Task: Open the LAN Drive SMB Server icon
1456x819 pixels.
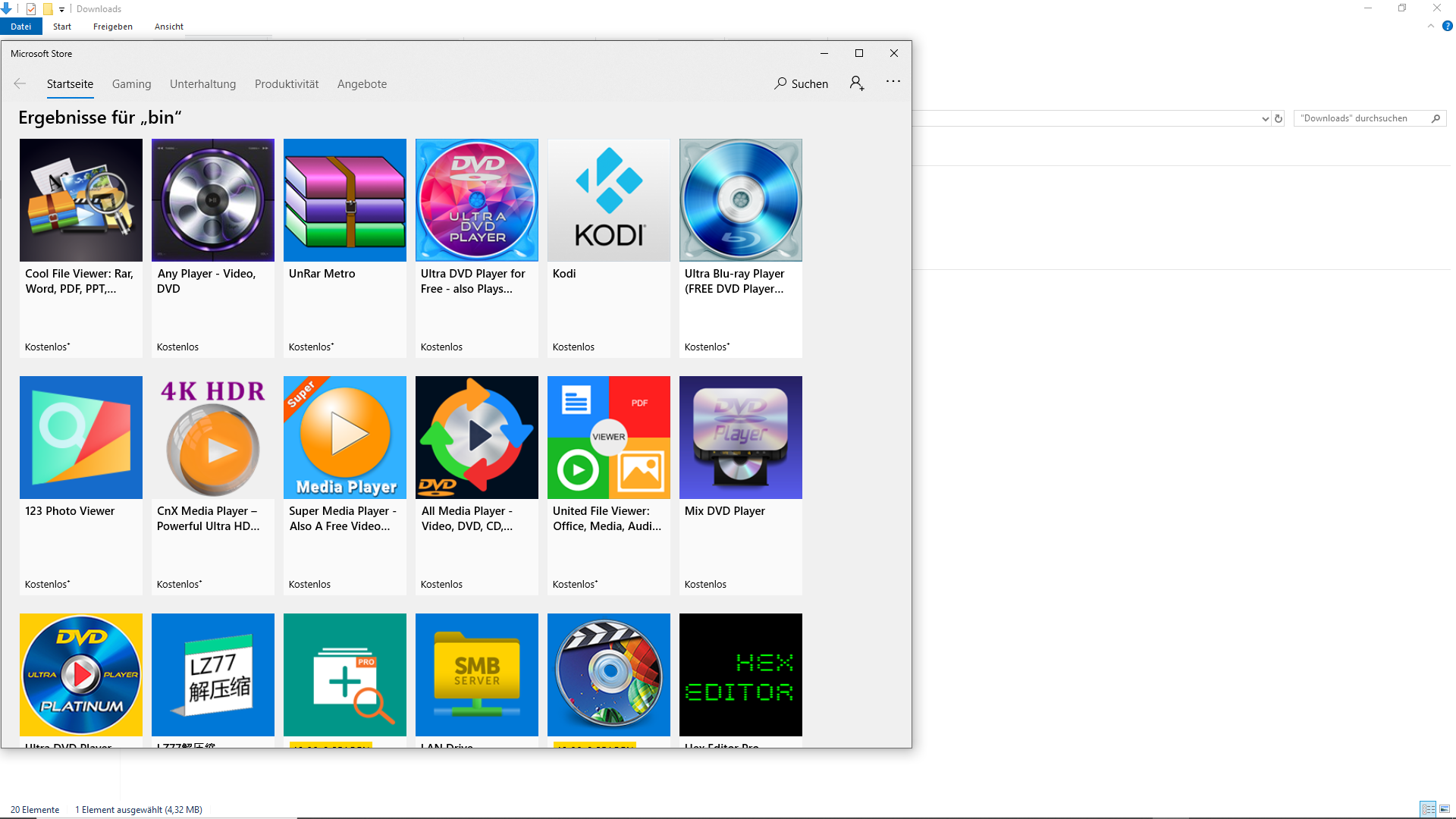Action: [476, 674]
